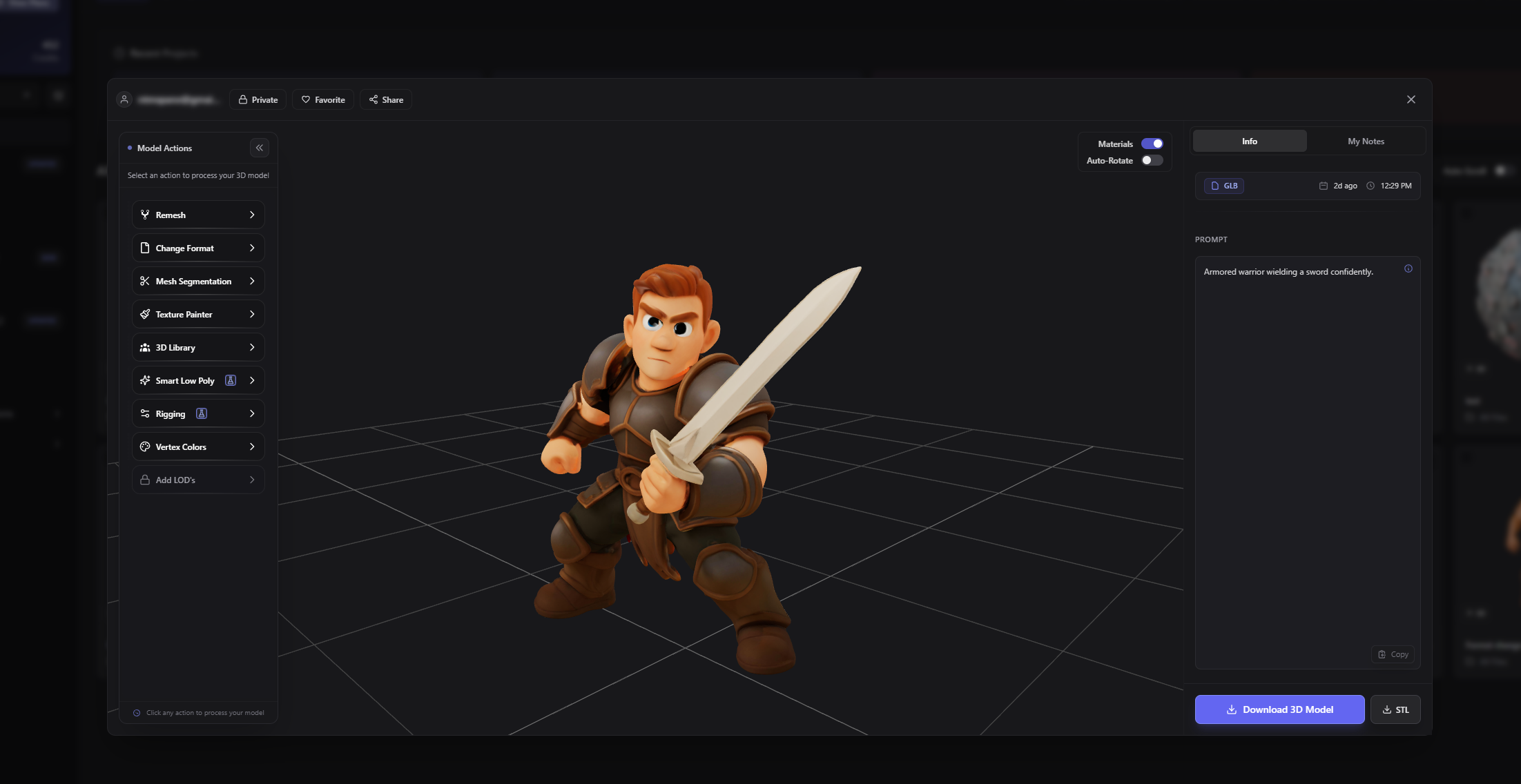Viewport: 1521px width, 784px height.
Task: Enable Auto-Rotate for the model
Action: click(1150, 160)
